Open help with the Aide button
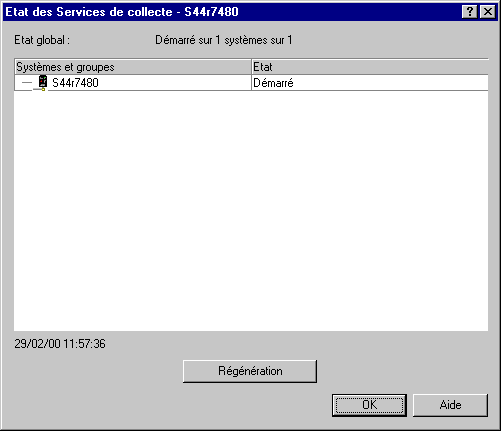 pos(450,405)
